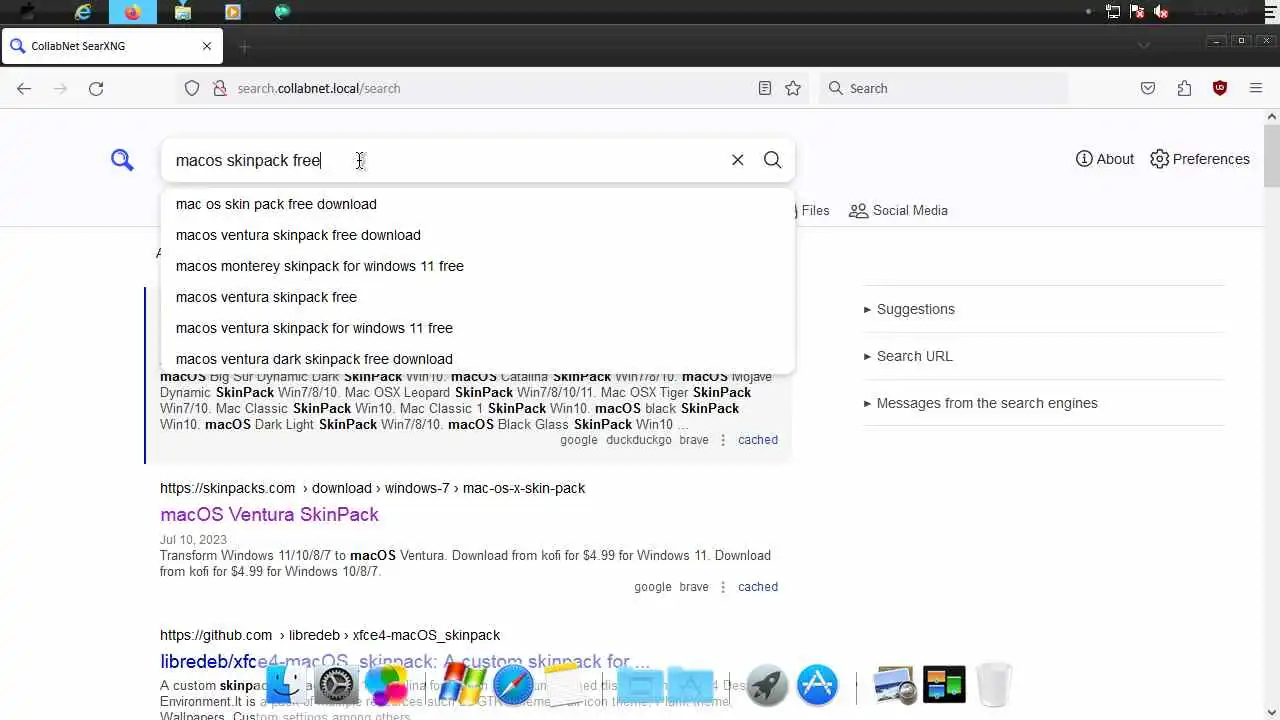Choose suggestion 'macos ventura skinpack free'

tap(478, 297)
